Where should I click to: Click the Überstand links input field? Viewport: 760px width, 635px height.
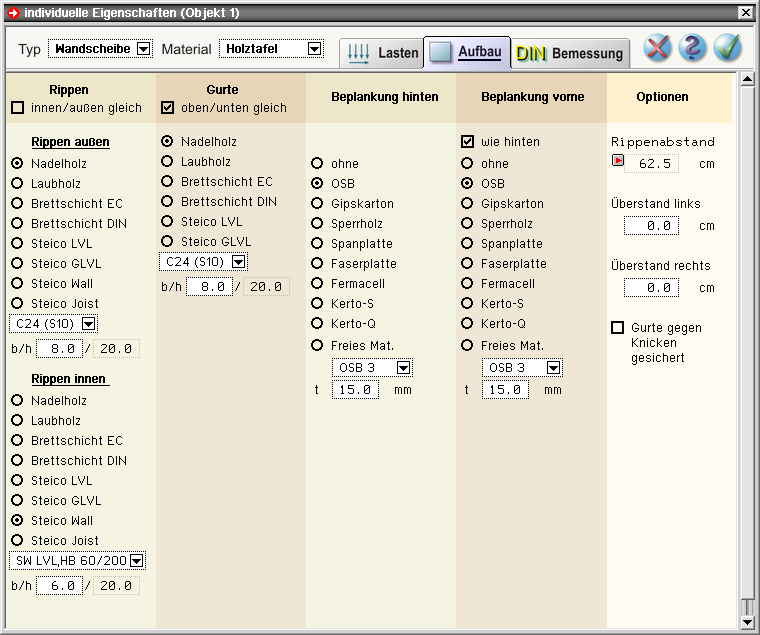(651, 226)
